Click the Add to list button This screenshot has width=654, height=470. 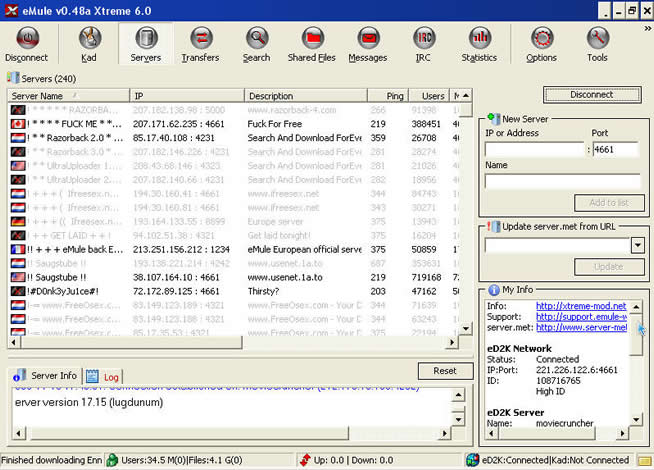pyautogui.click(x=609, y=203)
